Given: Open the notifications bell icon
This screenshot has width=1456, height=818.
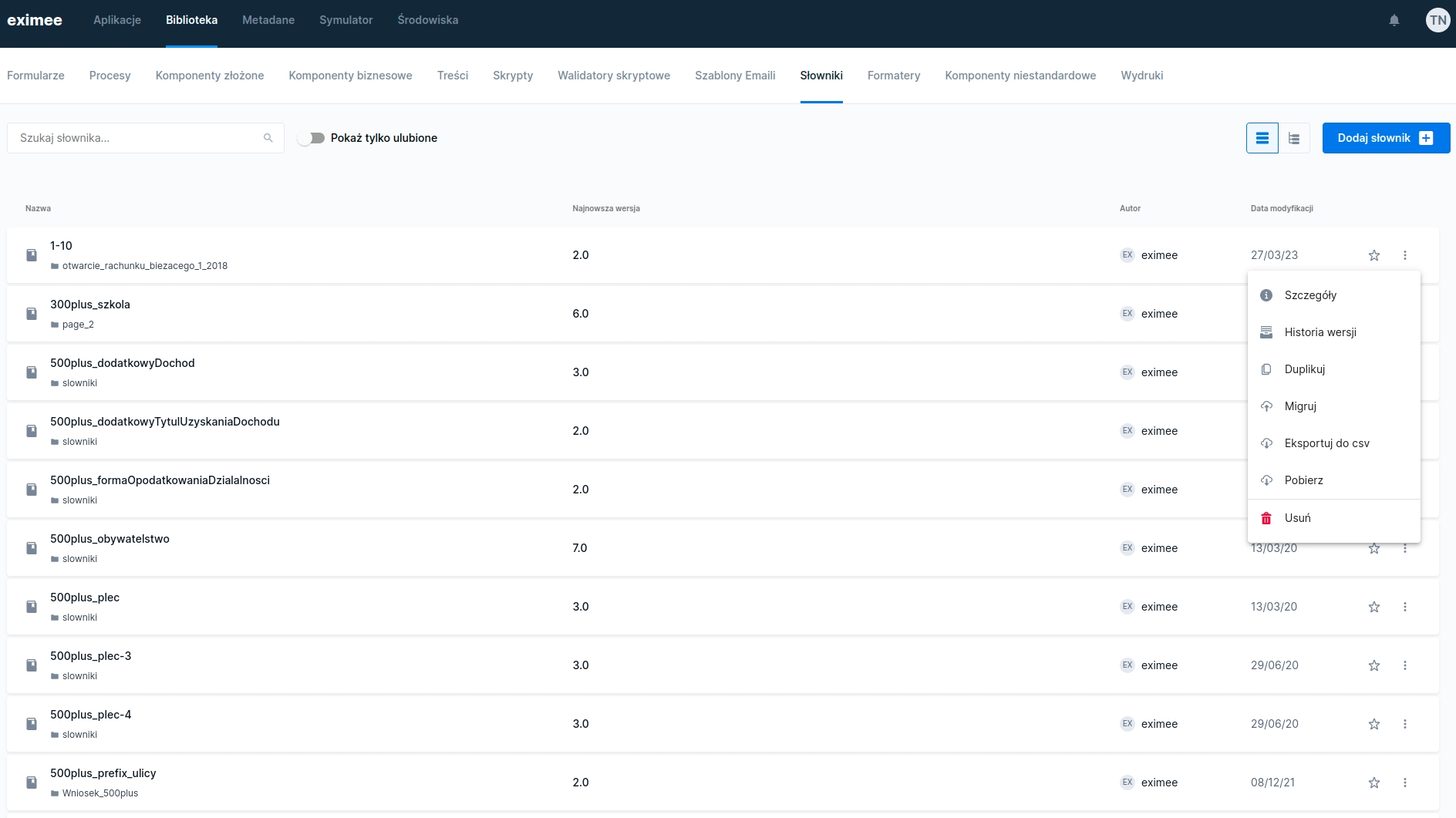Looking at the screenshot, I should pos(1394,21).
